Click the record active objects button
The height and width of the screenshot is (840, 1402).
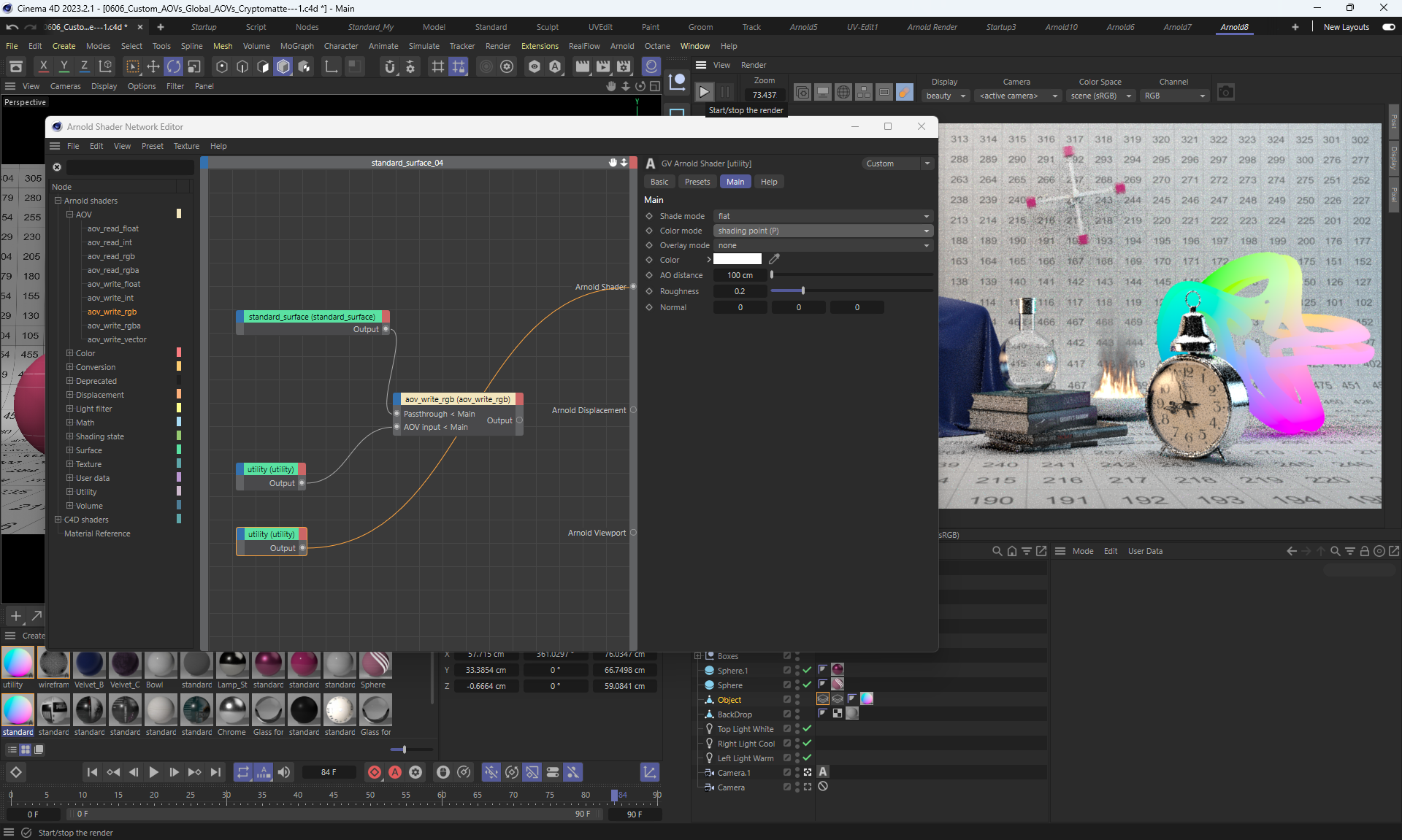(x=374, y=772)
